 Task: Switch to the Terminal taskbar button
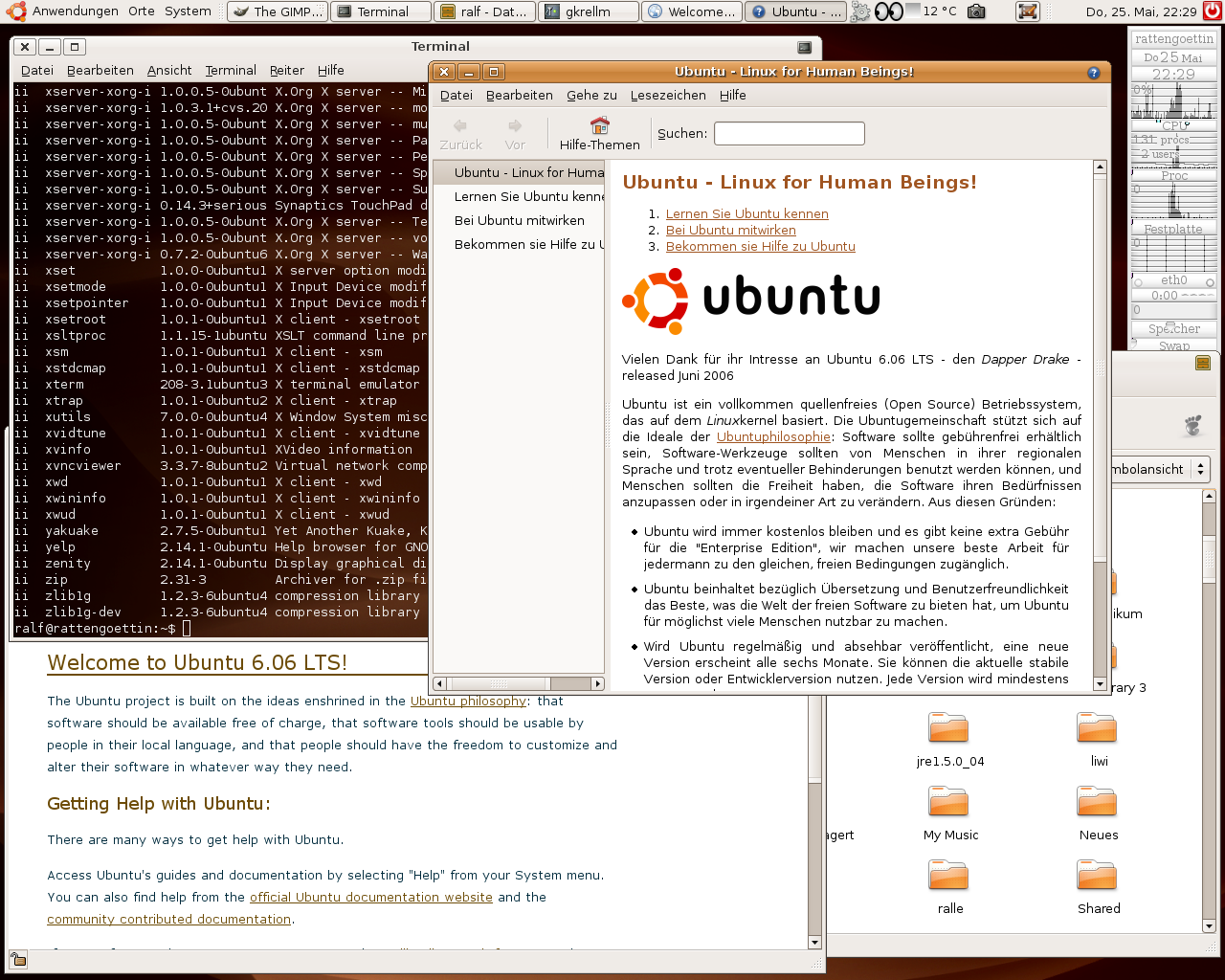click(382, 11)
